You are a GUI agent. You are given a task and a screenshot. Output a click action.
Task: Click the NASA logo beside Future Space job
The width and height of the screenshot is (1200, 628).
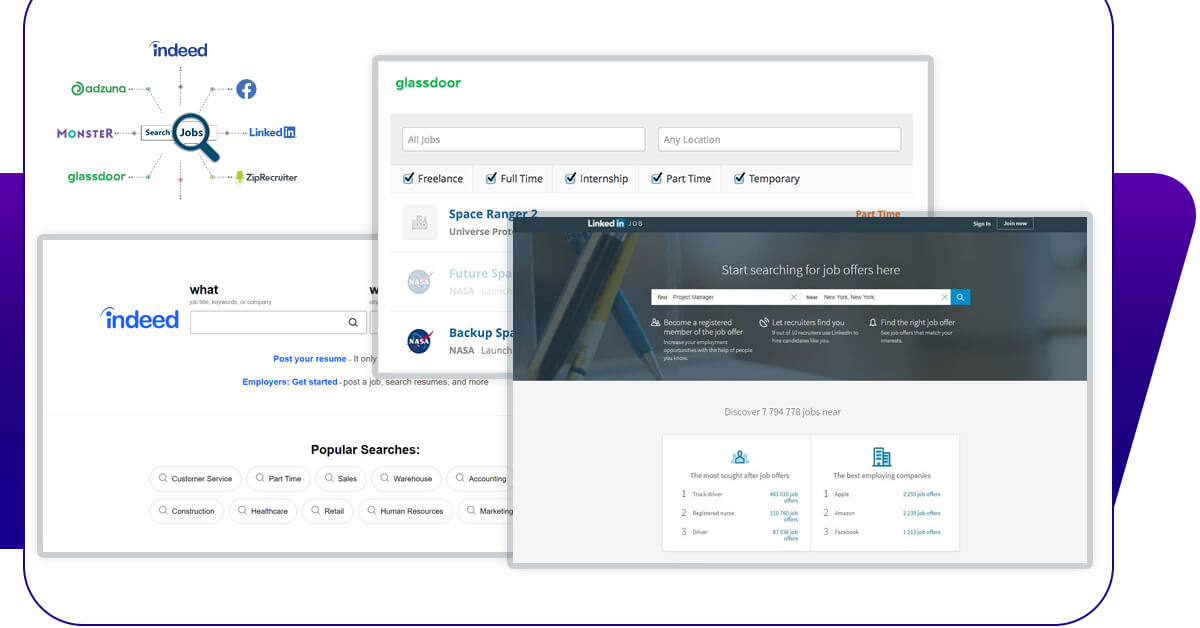pos(420,281)
